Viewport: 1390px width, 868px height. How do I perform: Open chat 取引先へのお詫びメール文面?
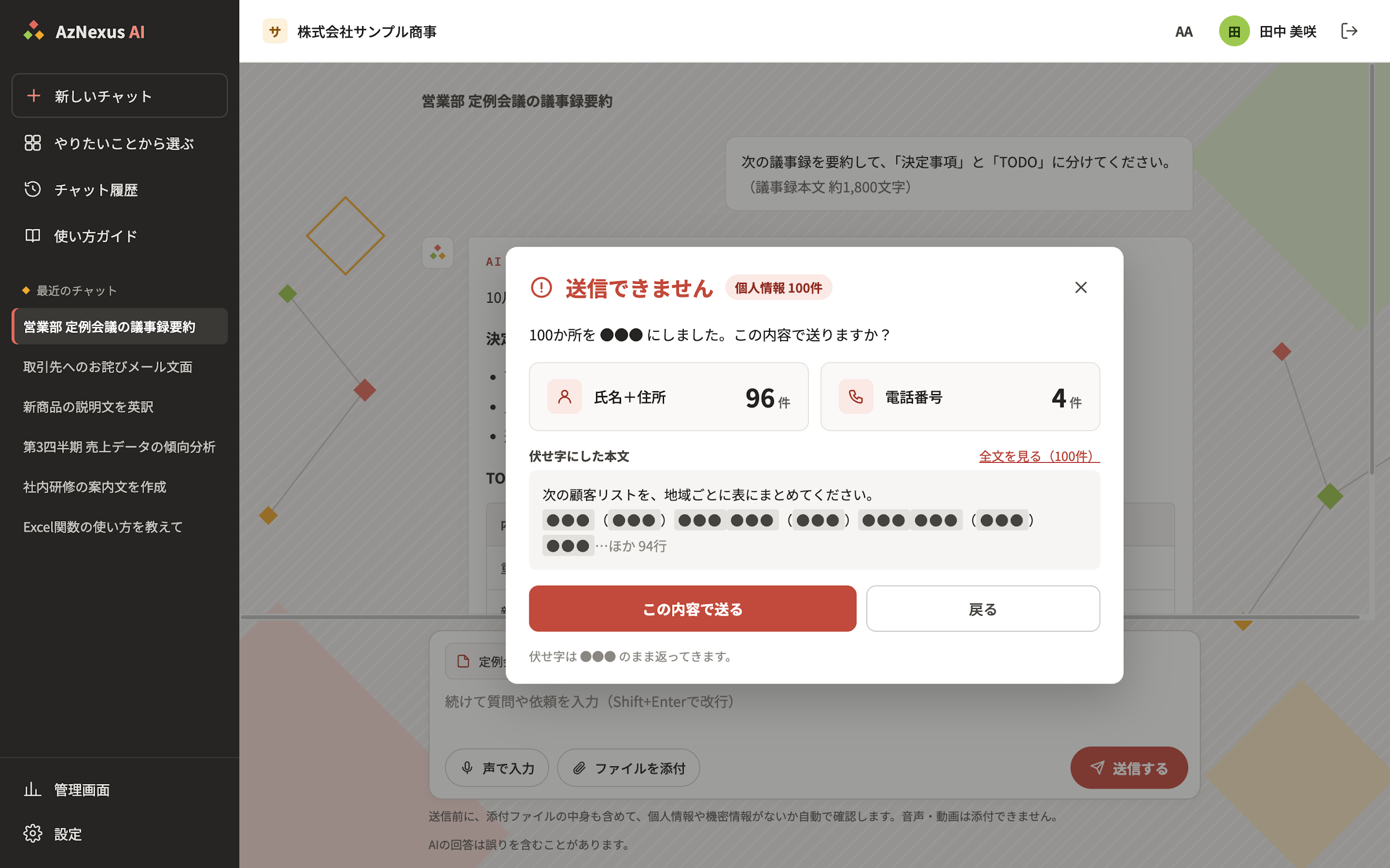click(x=120, y=366)
